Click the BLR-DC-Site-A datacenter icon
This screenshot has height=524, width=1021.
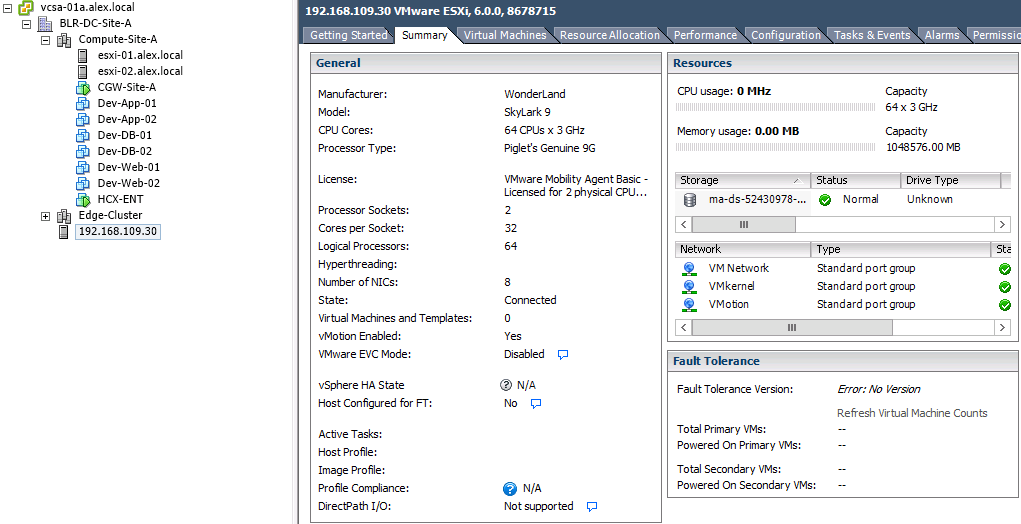[45, 23]
